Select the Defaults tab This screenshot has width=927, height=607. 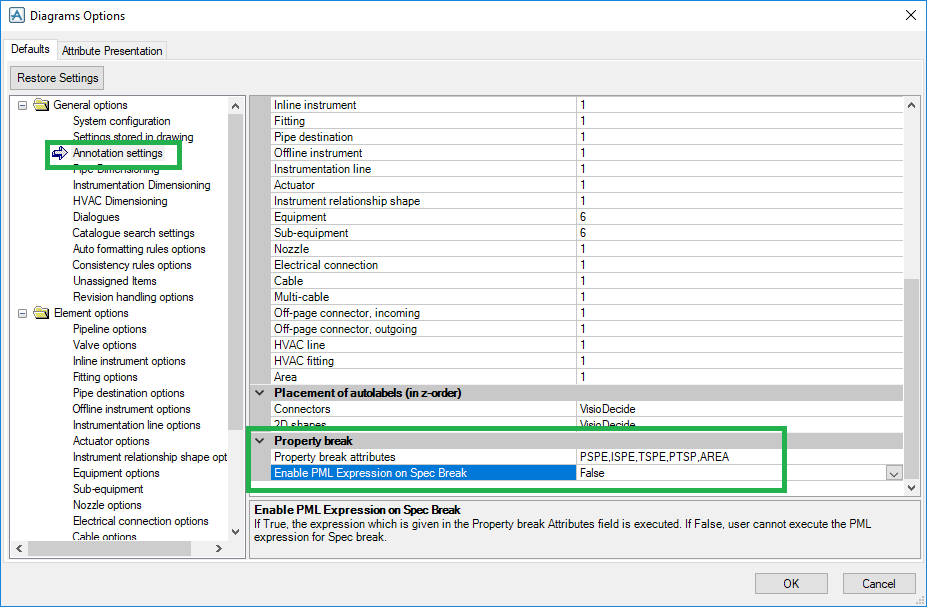(30, 49)
